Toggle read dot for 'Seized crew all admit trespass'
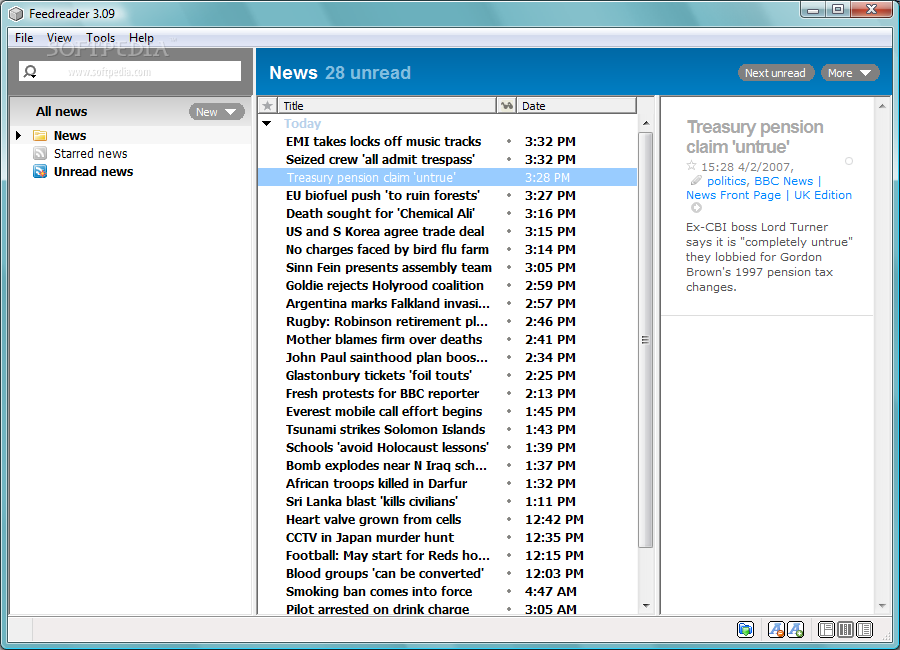The height and width of the screenshot is (650, 900). [x=509, y=159]
